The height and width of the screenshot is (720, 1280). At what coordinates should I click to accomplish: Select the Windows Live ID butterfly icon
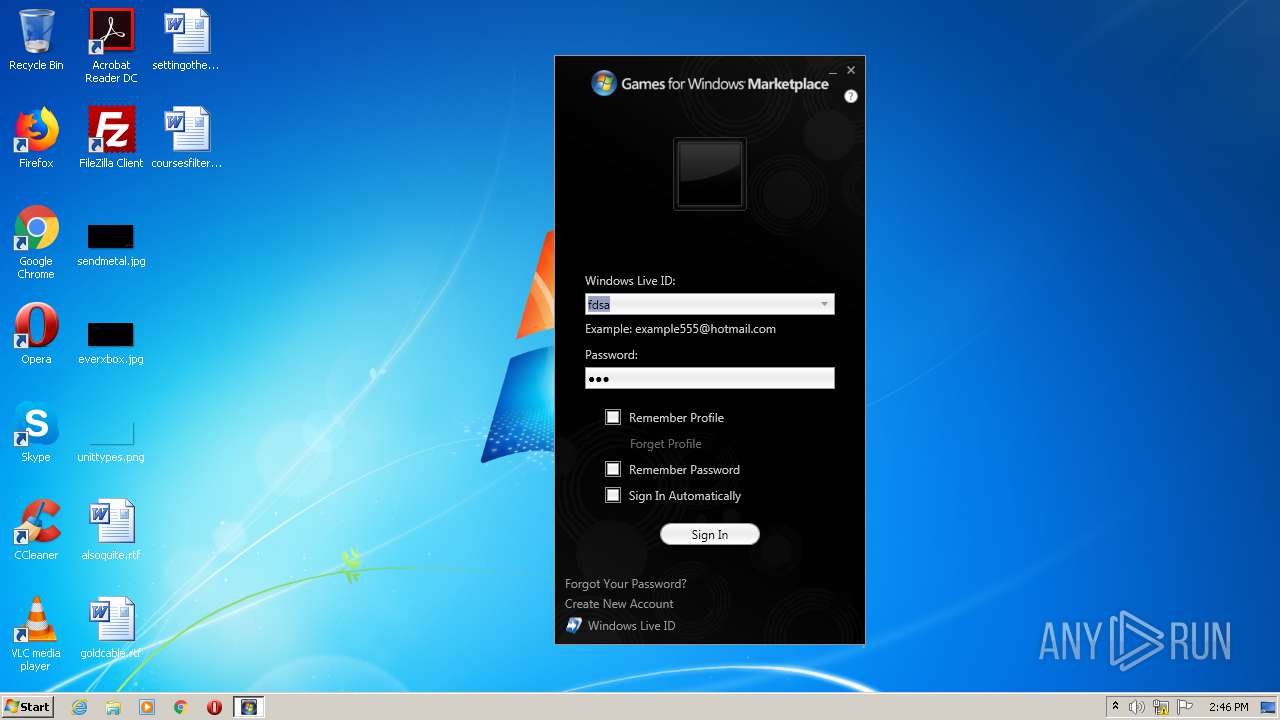pos(574,626)
